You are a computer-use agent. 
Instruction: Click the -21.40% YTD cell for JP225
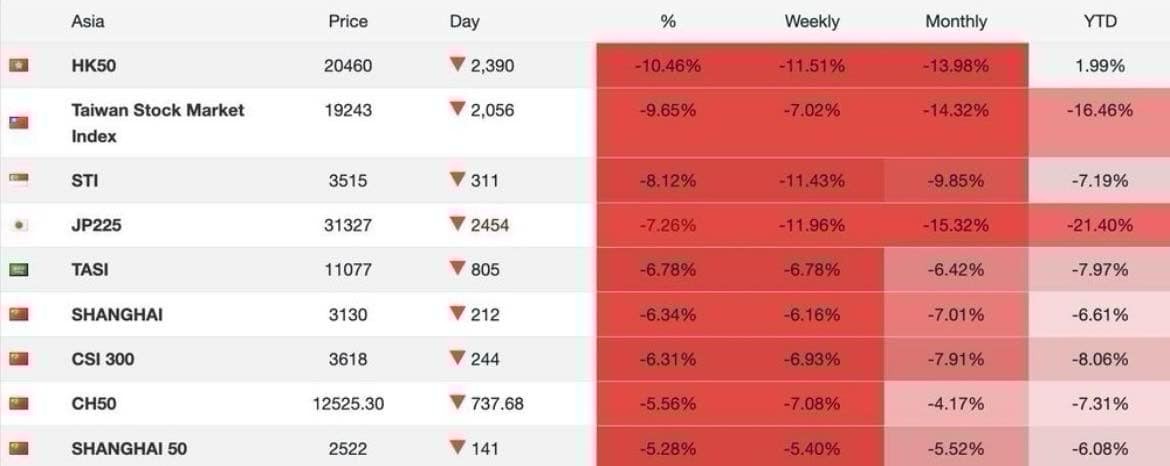(x=1100, y=225)
